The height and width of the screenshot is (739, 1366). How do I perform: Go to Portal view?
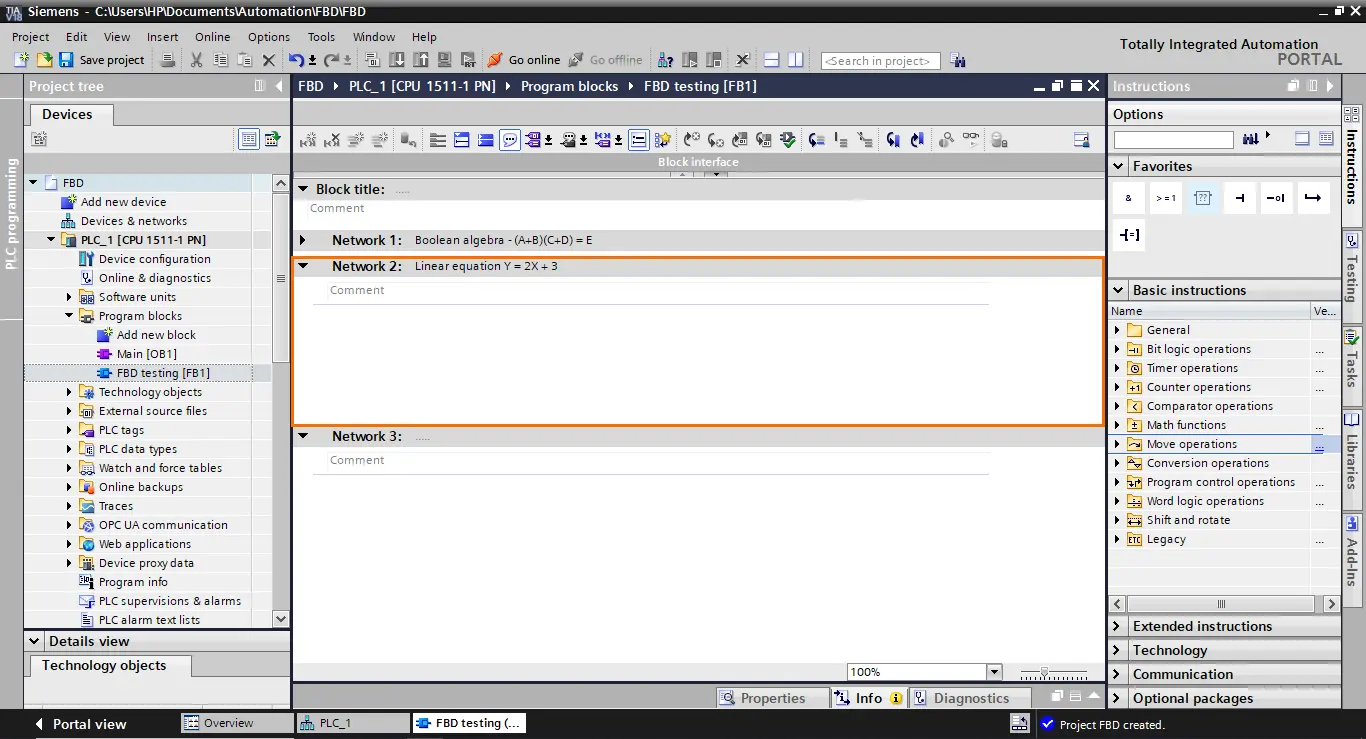click(x=80, y=724)
